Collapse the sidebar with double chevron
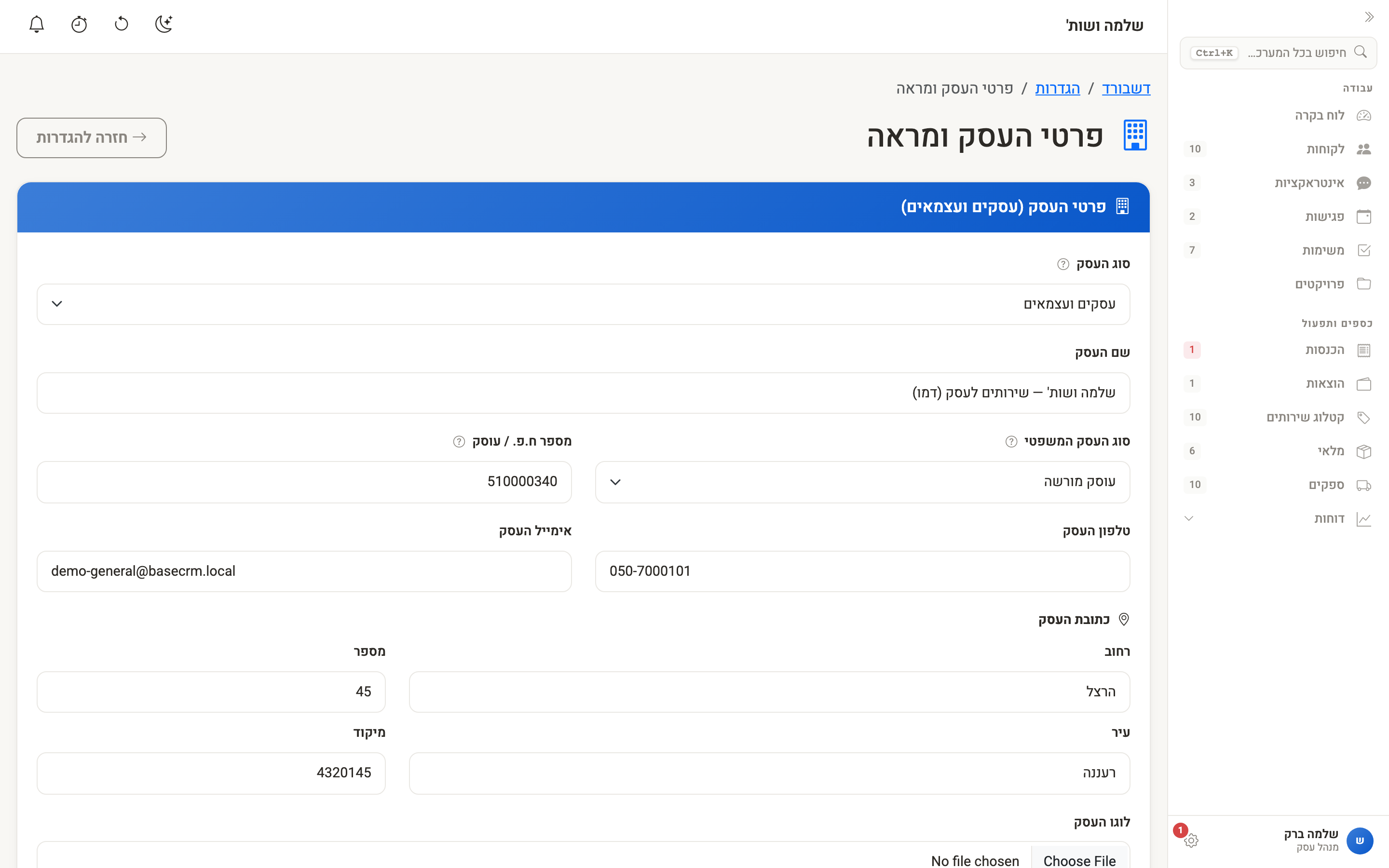The width and height of the screenshot is (1389, 868). click(1369, 17)
